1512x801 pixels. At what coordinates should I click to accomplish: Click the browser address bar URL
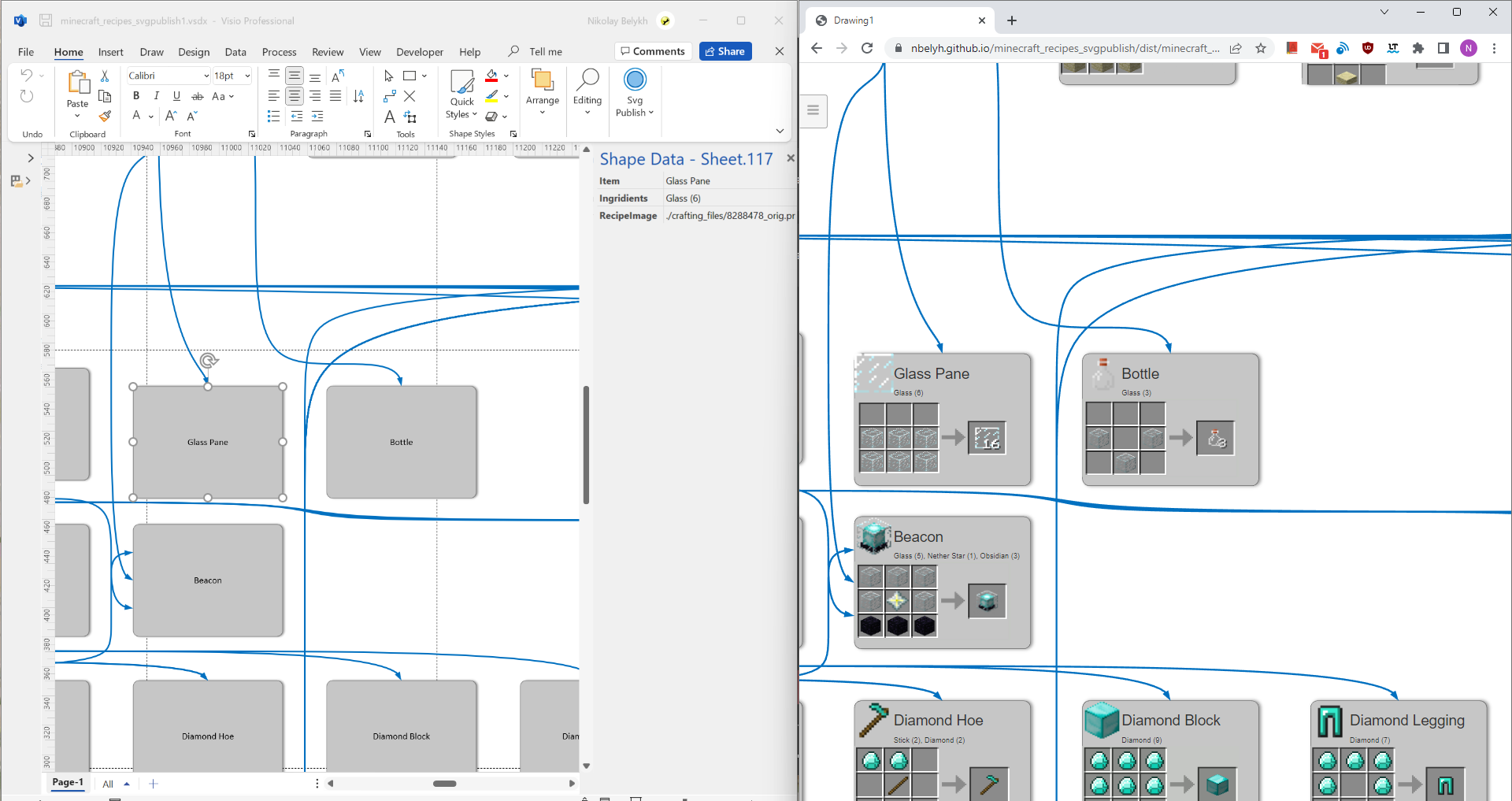point(1065,48)
